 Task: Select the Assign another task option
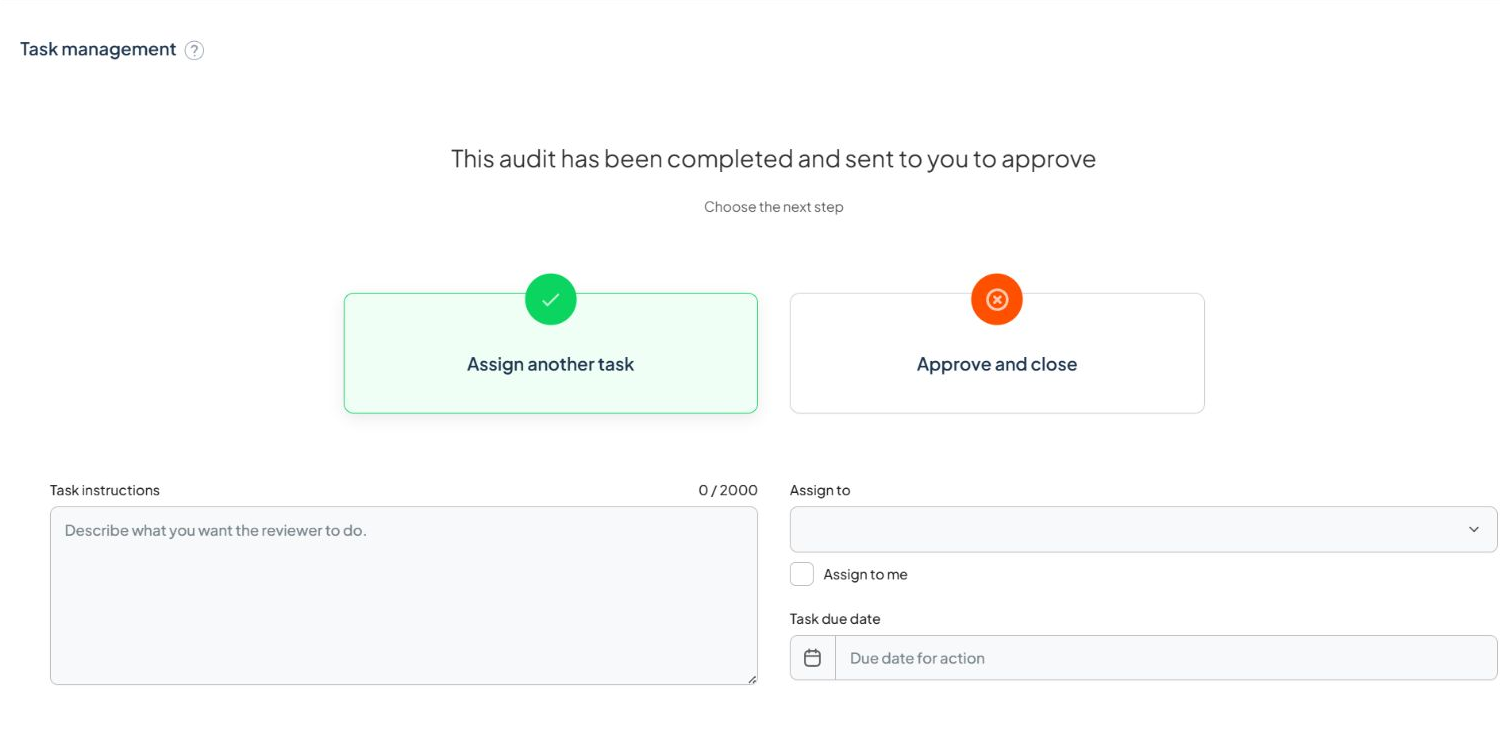(x=551, y=353)
